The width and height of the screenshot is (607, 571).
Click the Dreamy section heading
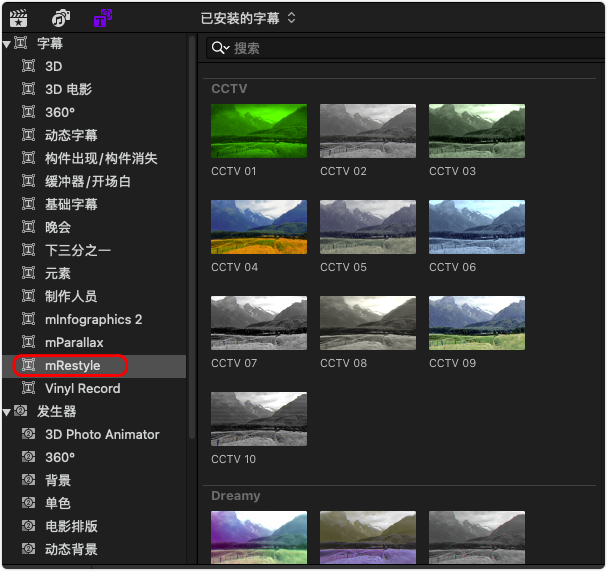tap(236, 496)
